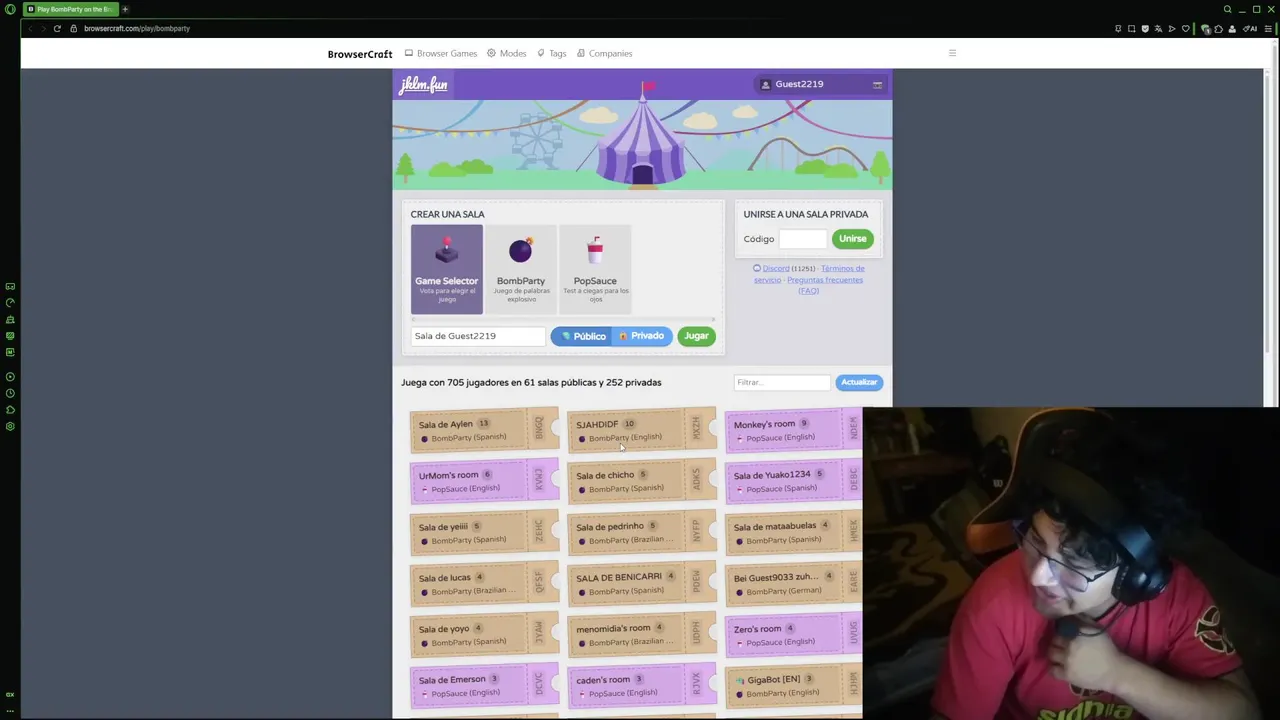
Task: Open the AI assistant button
Action: coord(1250,28)
